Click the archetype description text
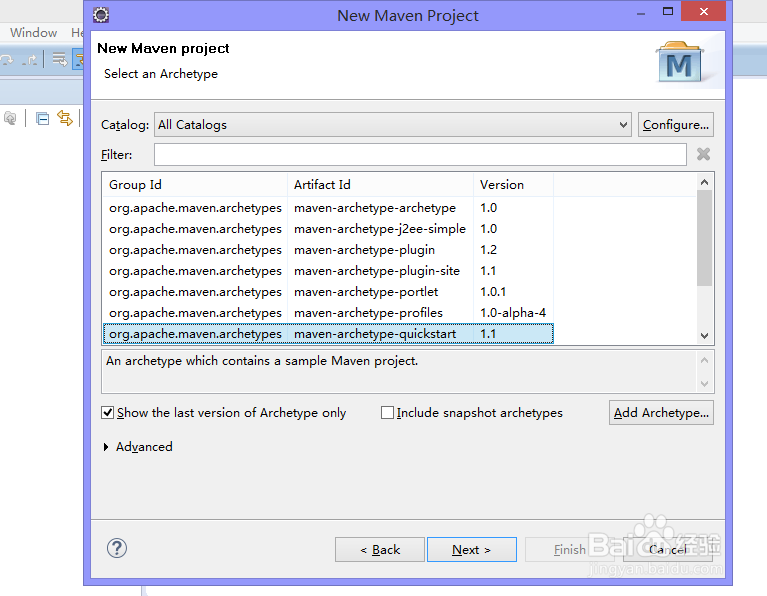This screenshot has width=767, height=596. click(262, 361)
